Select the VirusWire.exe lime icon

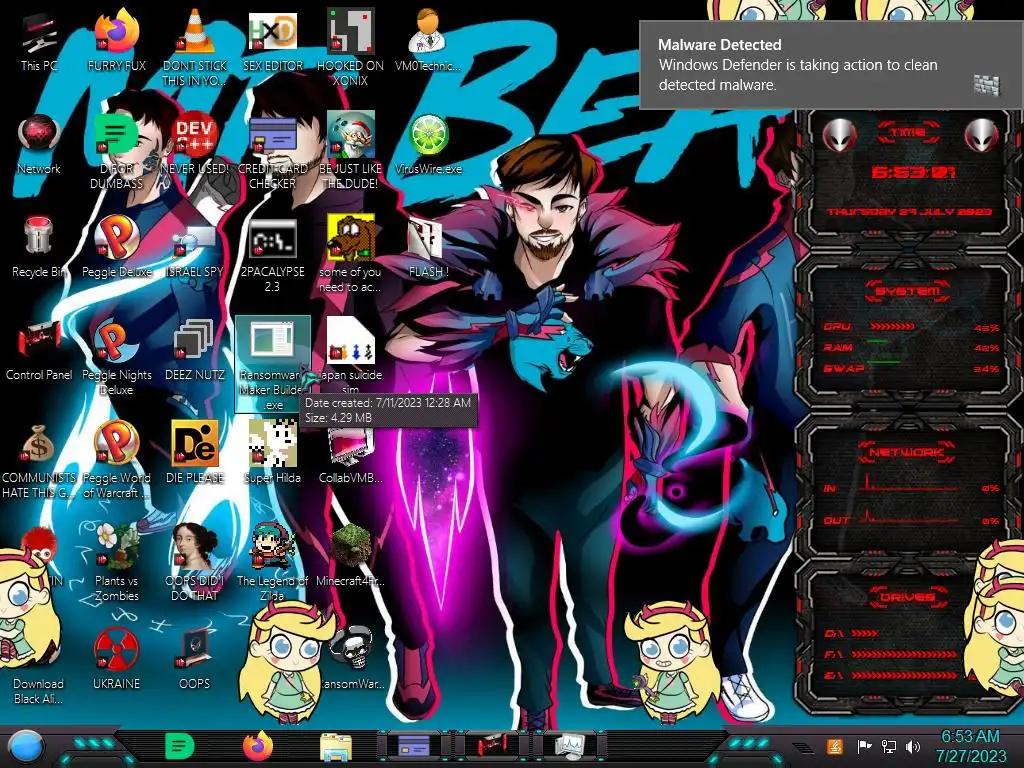click(428, 142)
